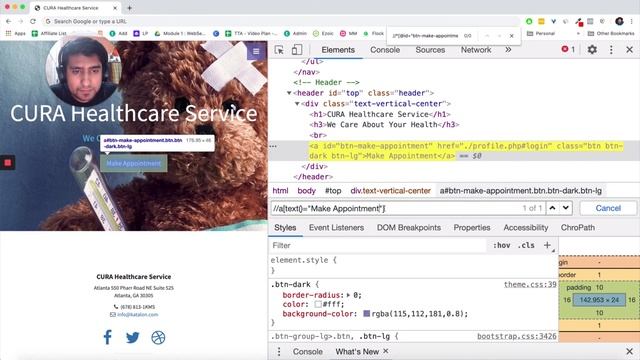Open the Chrome profile avatar
640x360 pixels.
[619, 21]
